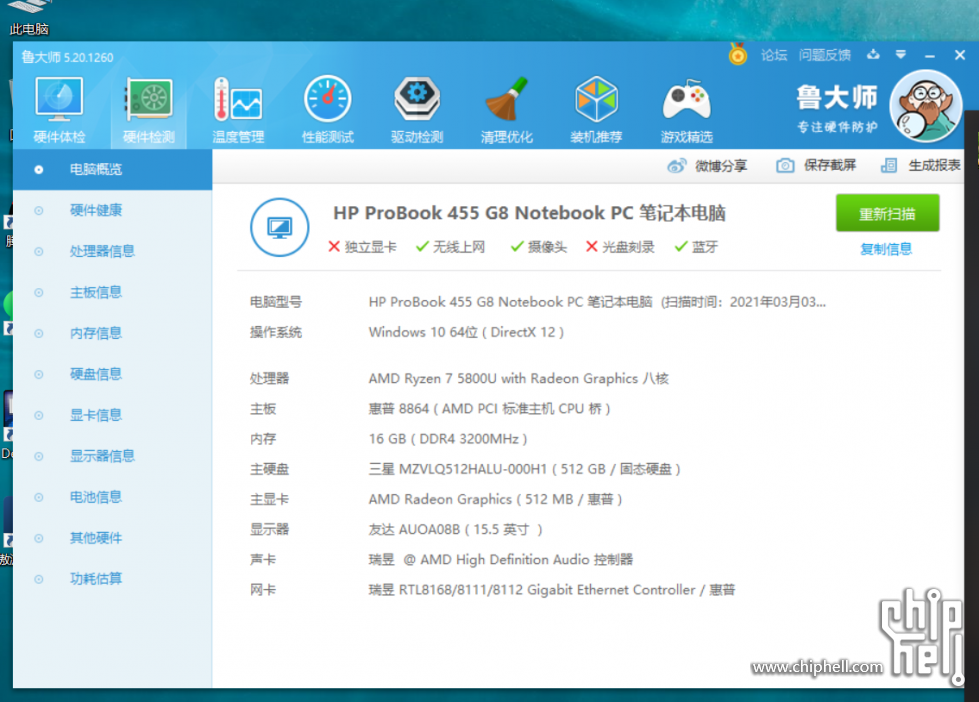
Task: Click the HP ProBook 455 G8 heading
Action: (529, 213)
